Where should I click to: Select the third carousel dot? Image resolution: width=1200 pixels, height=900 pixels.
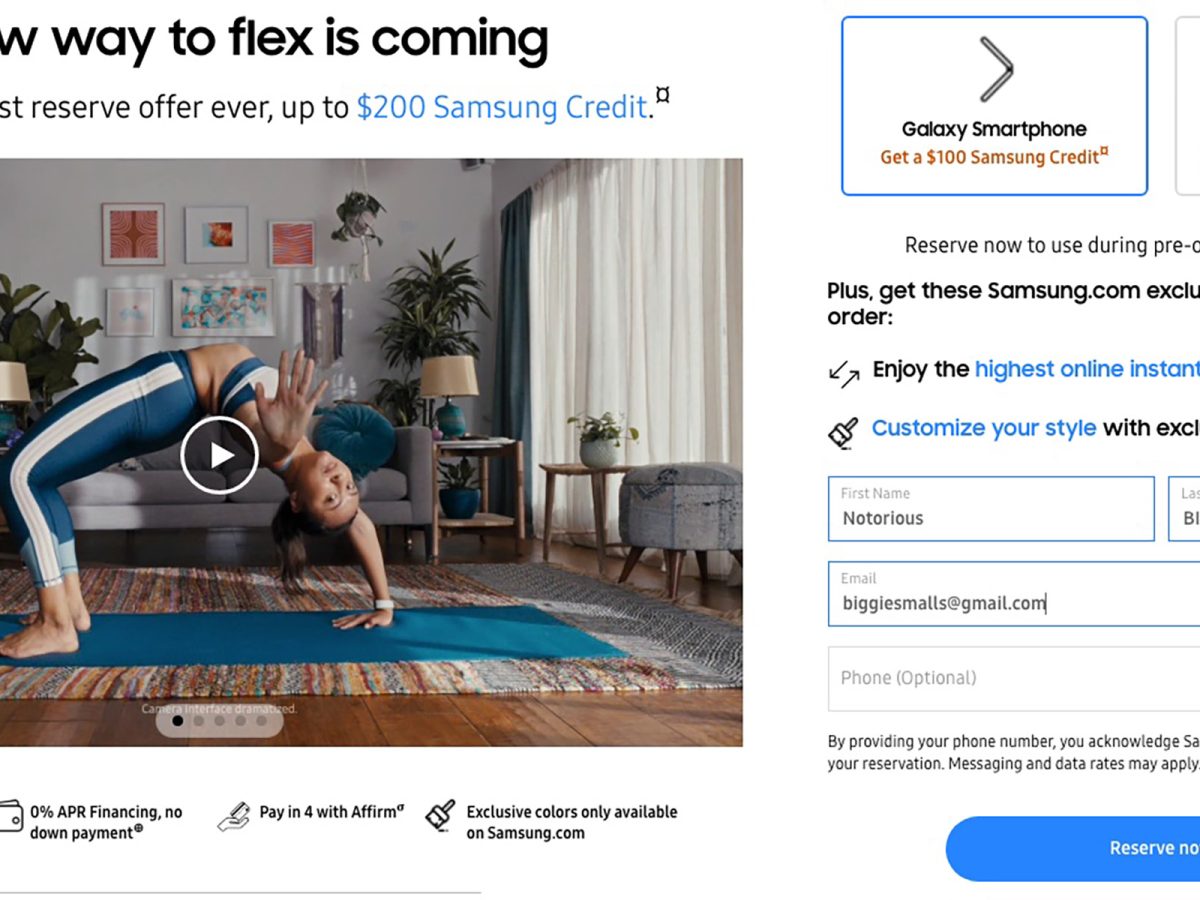pyautogui.click(x=220, y=720)
